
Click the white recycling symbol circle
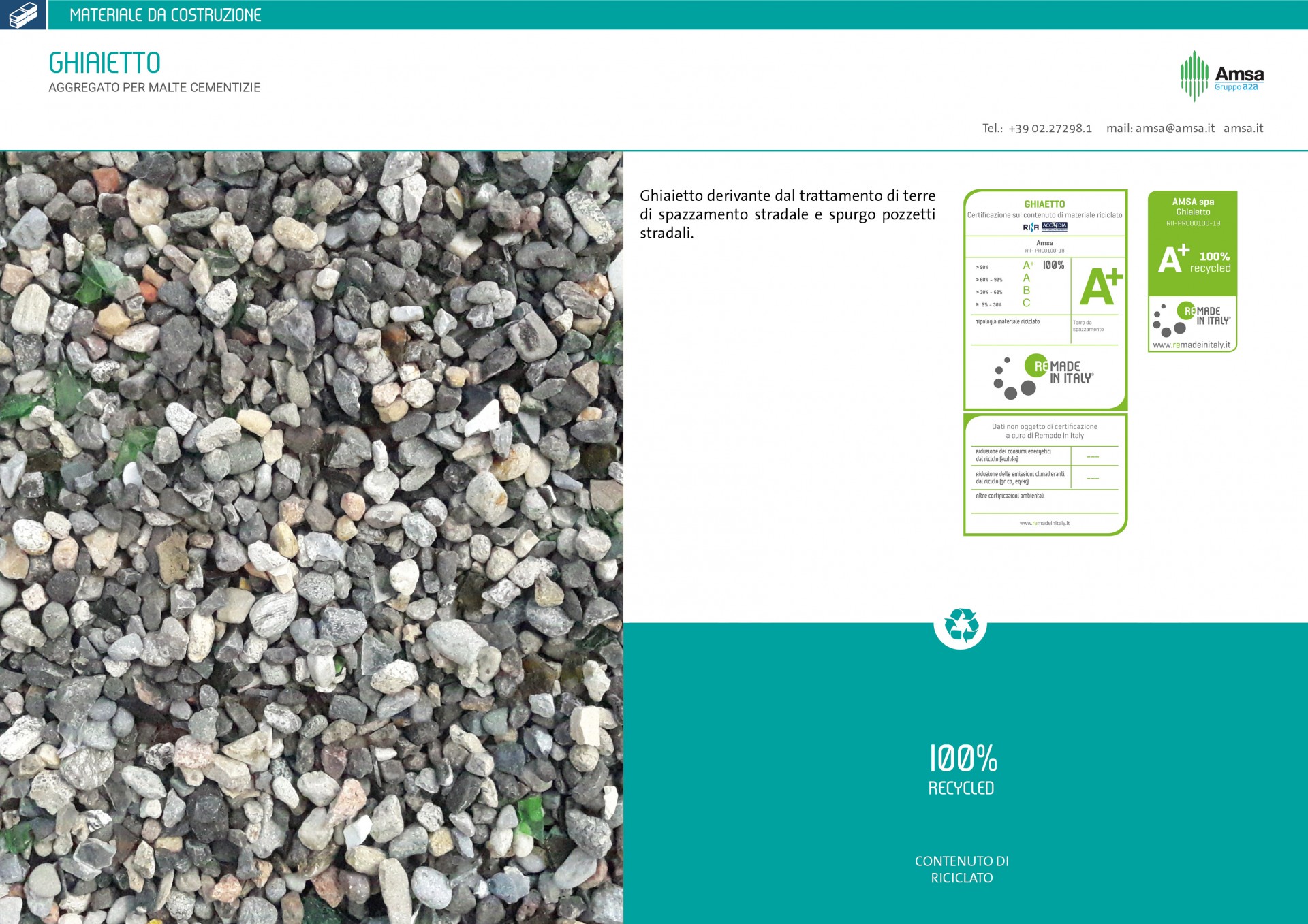(961, 624)
